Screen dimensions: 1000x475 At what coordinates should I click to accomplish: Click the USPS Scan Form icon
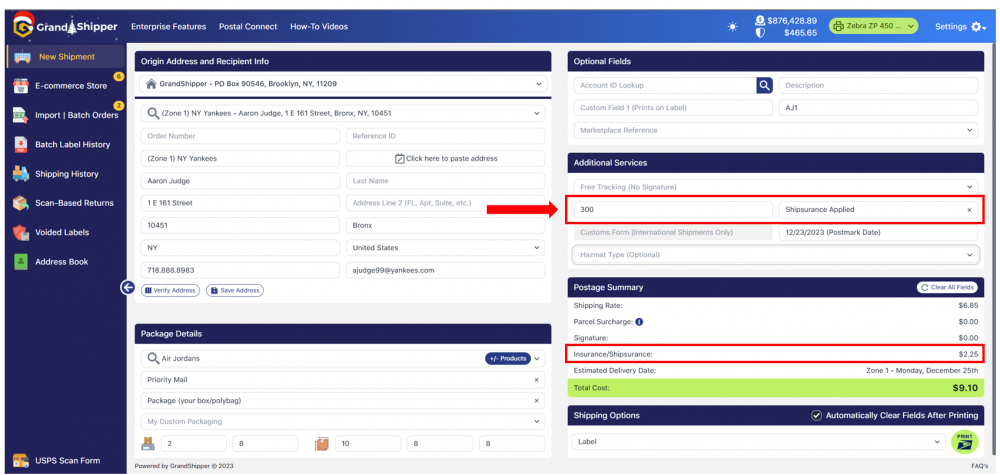[21, 460]
